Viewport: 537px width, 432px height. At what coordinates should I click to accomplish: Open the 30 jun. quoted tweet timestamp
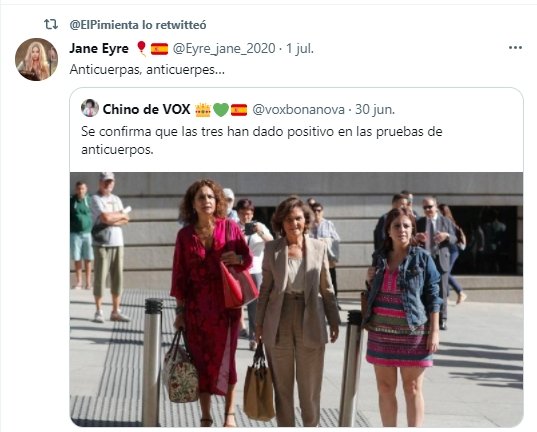pyautogui.click(x=375, y=110)
